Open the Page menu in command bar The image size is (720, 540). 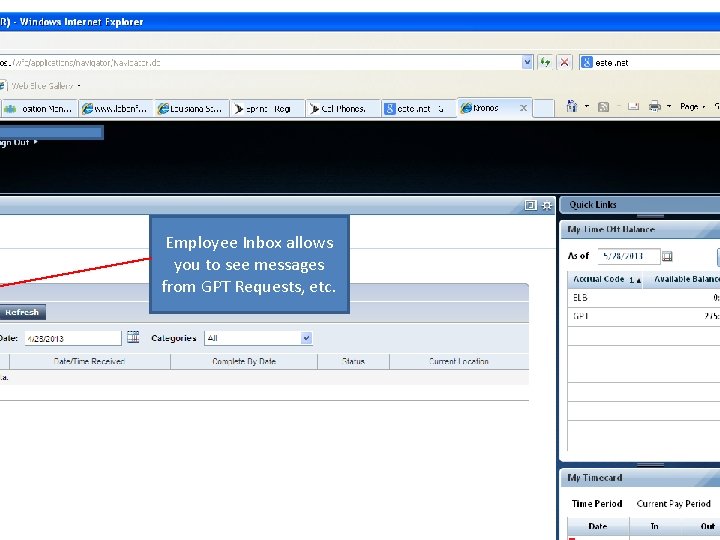(692, 107)
